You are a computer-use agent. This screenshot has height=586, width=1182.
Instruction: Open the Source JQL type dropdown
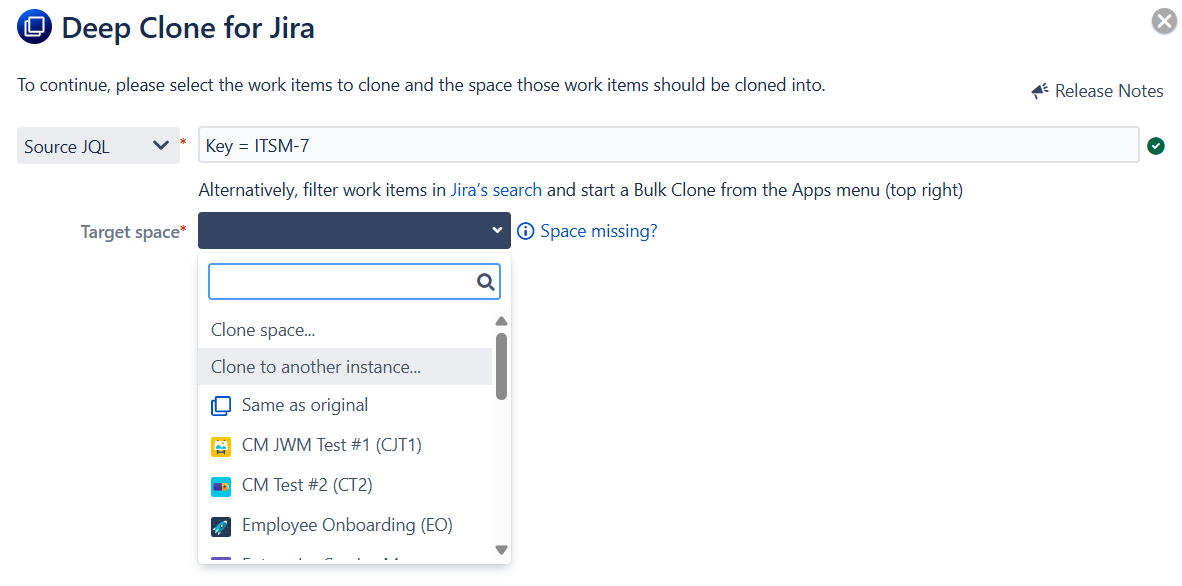[98, 146]
